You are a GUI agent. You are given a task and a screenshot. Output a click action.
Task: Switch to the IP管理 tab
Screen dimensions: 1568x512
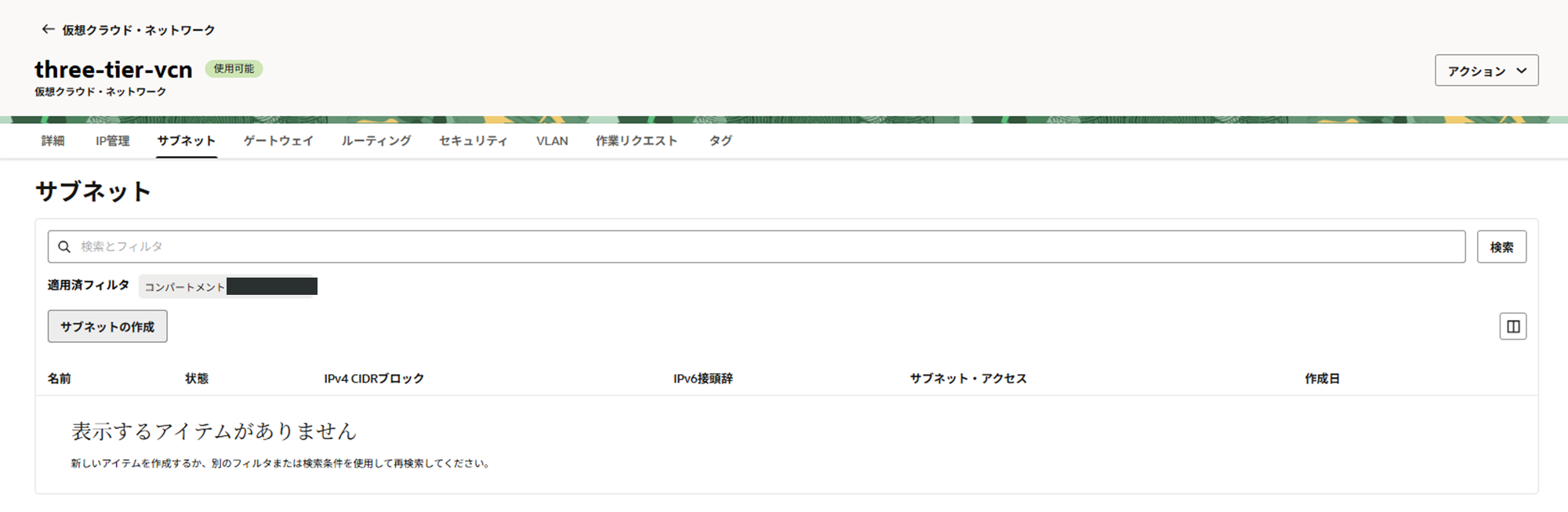(x=112, y=140)
